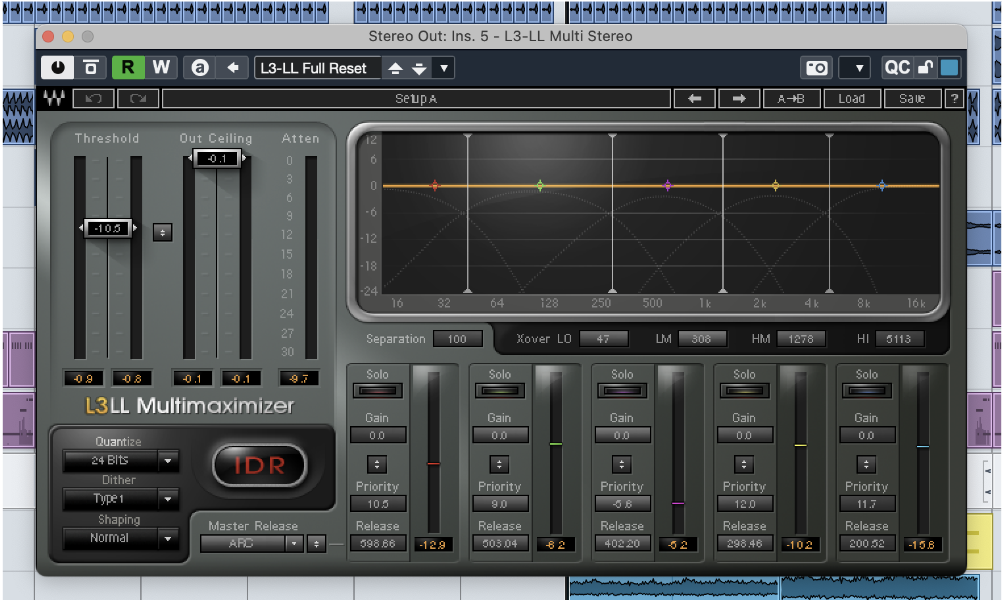Toggle the plugin power bypass button
This screenshot has width=1003, height=600.
[56, 68]
